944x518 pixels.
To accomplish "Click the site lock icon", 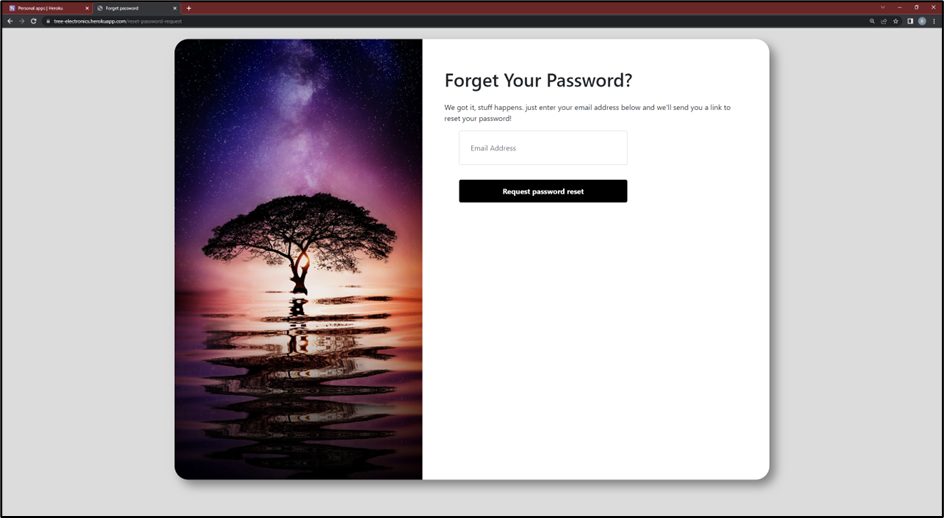I will point(48,21).
